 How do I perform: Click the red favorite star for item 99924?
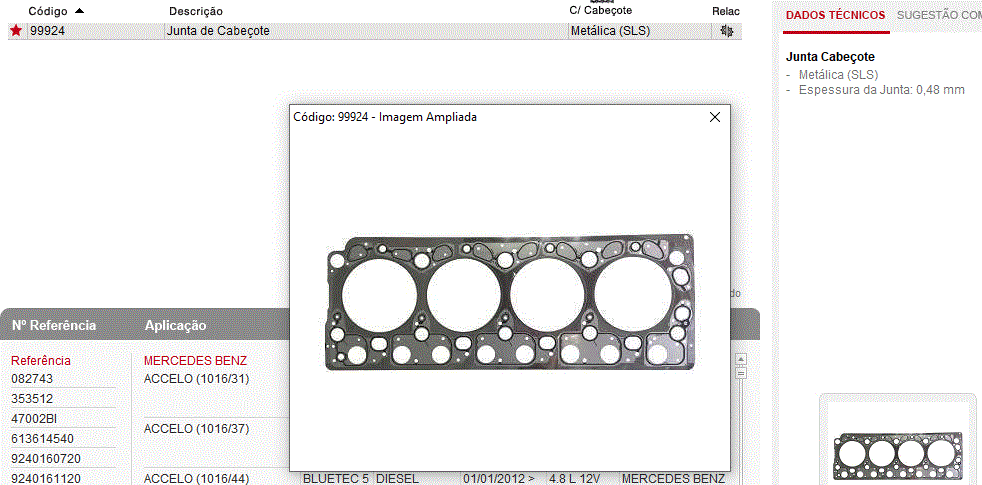coord(15,31)
